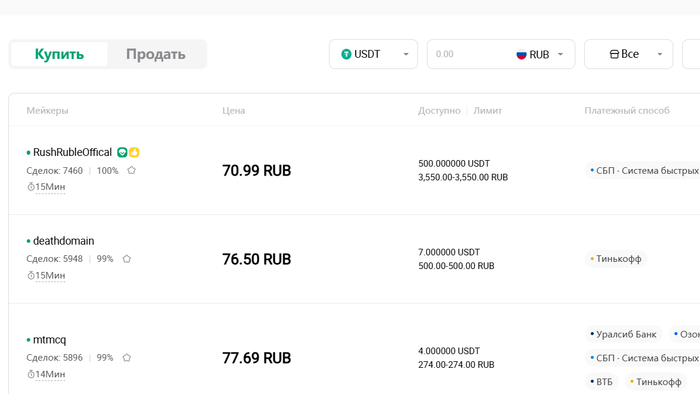Open the RushRubleOffical maker profile
This screenshot has width=700, height=394.
point(72,153)
